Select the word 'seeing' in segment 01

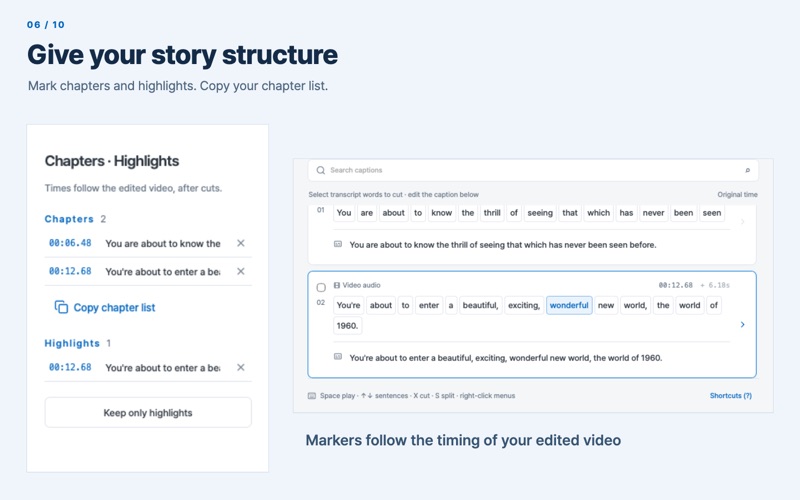click(540, 213)
